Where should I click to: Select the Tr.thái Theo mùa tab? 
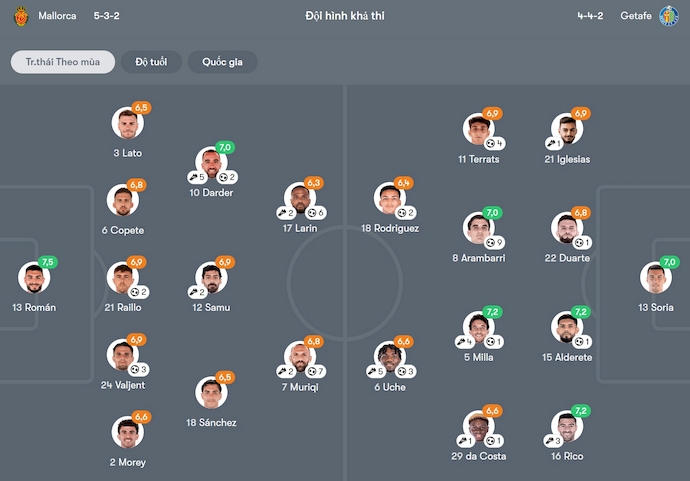[x=63, y=62]
